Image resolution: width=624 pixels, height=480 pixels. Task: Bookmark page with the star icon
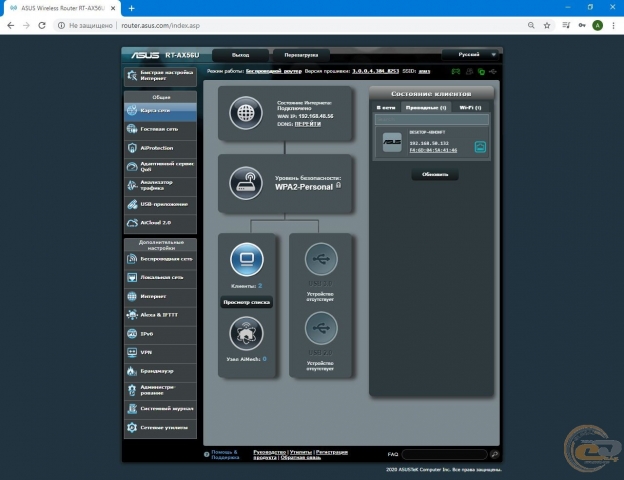[x=547, y=25]
